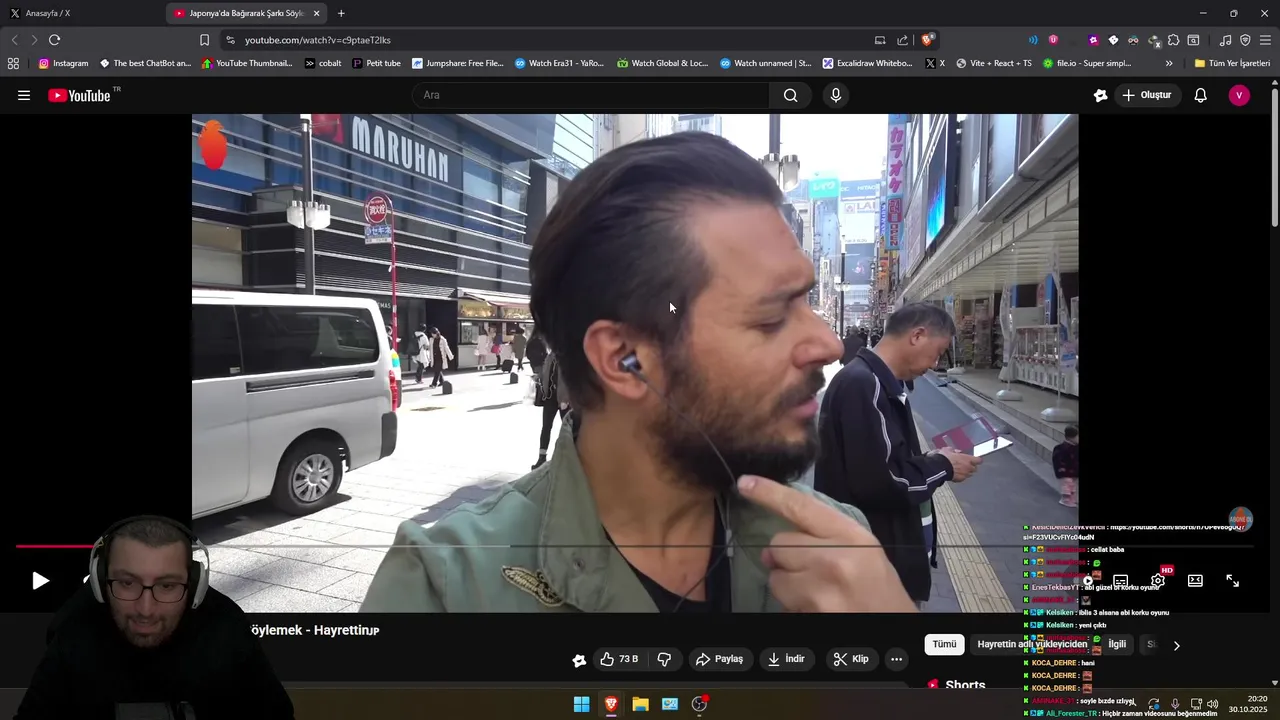This screenshot has height=720, width=1280.
Task: Share video using Paylaş
Action: [719, 659]
